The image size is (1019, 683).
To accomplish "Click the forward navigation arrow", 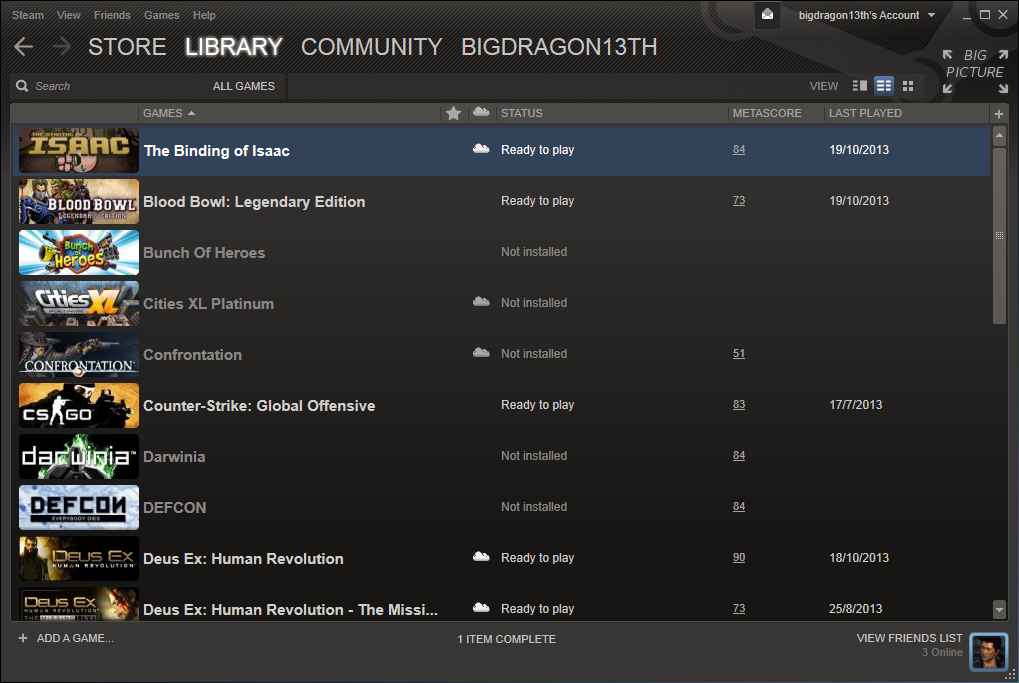I will (x=61, y=47).
